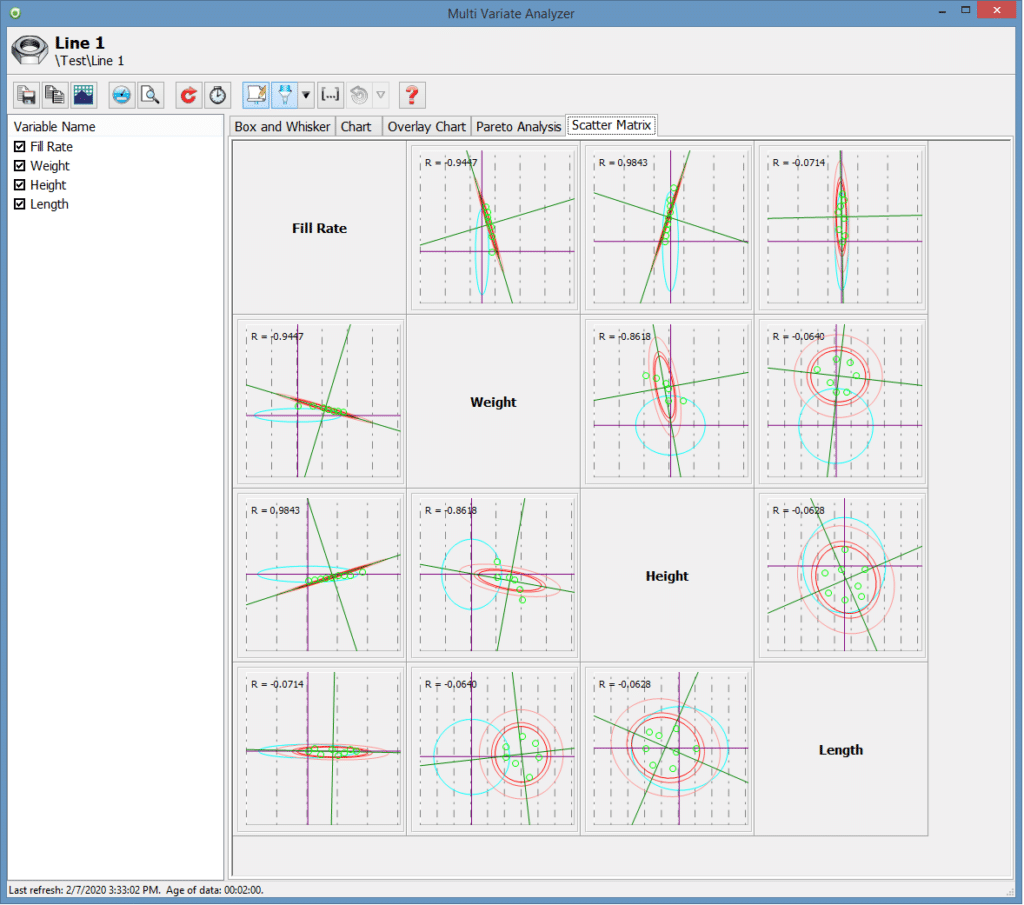This screenshot has height=905, width=1024.
Task: Open the greyed undo dropdown arrow
Action: click(380, 95)
